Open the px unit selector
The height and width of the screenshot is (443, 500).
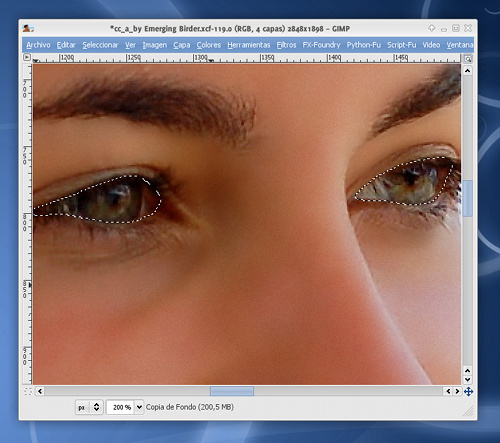(89, 407)
